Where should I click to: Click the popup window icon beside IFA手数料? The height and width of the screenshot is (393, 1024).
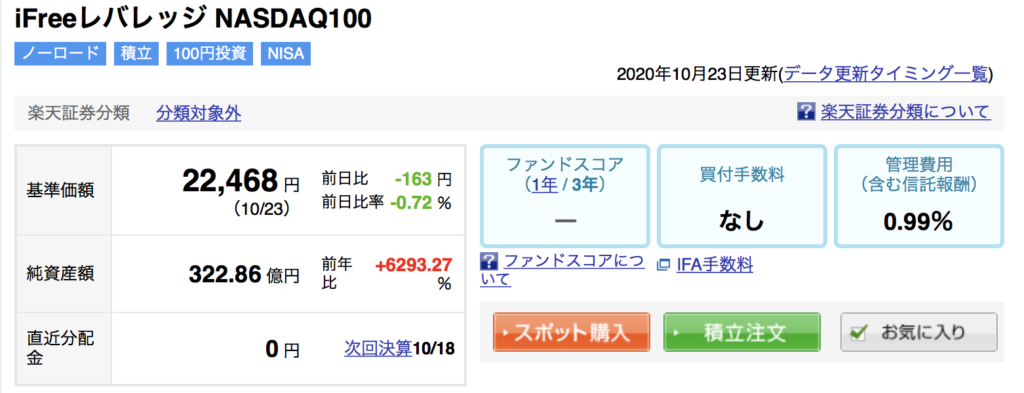point(664,265)
